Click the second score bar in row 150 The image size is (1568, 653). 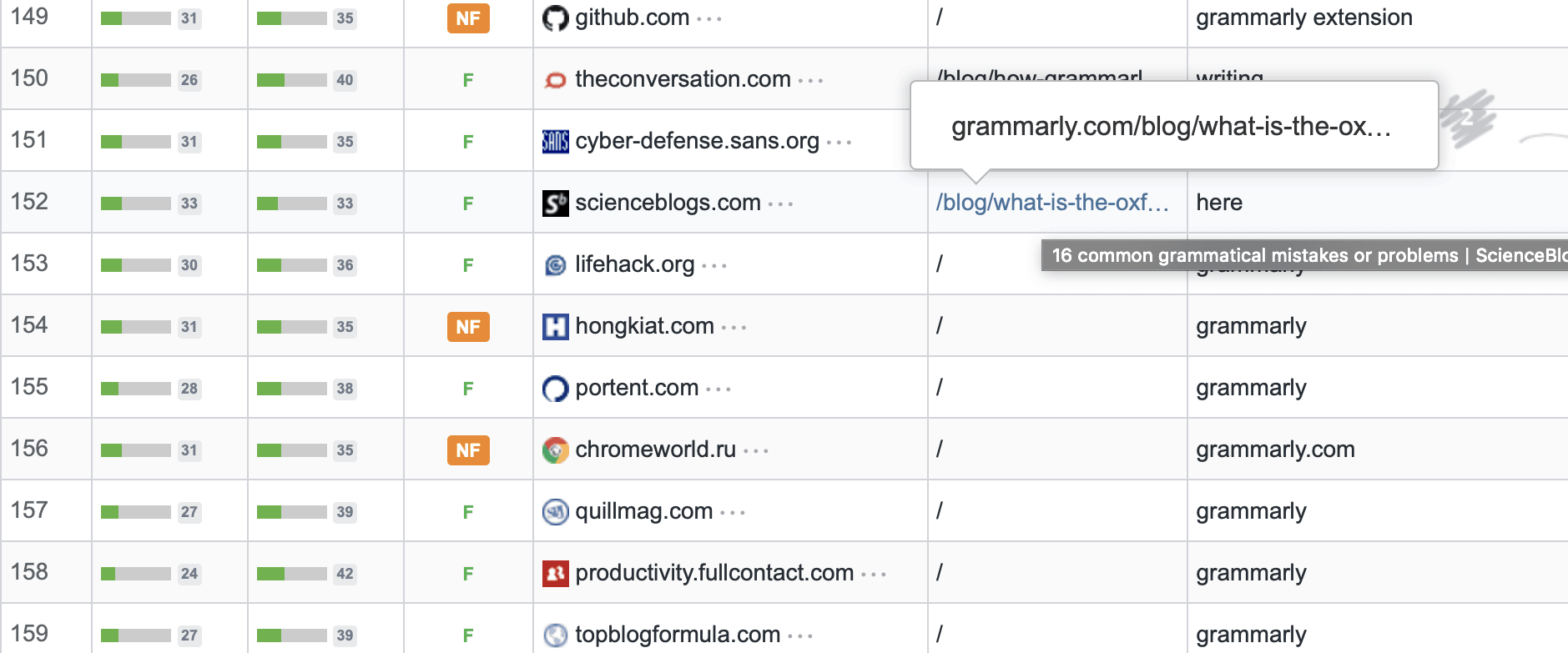click(x=291, y=80)
